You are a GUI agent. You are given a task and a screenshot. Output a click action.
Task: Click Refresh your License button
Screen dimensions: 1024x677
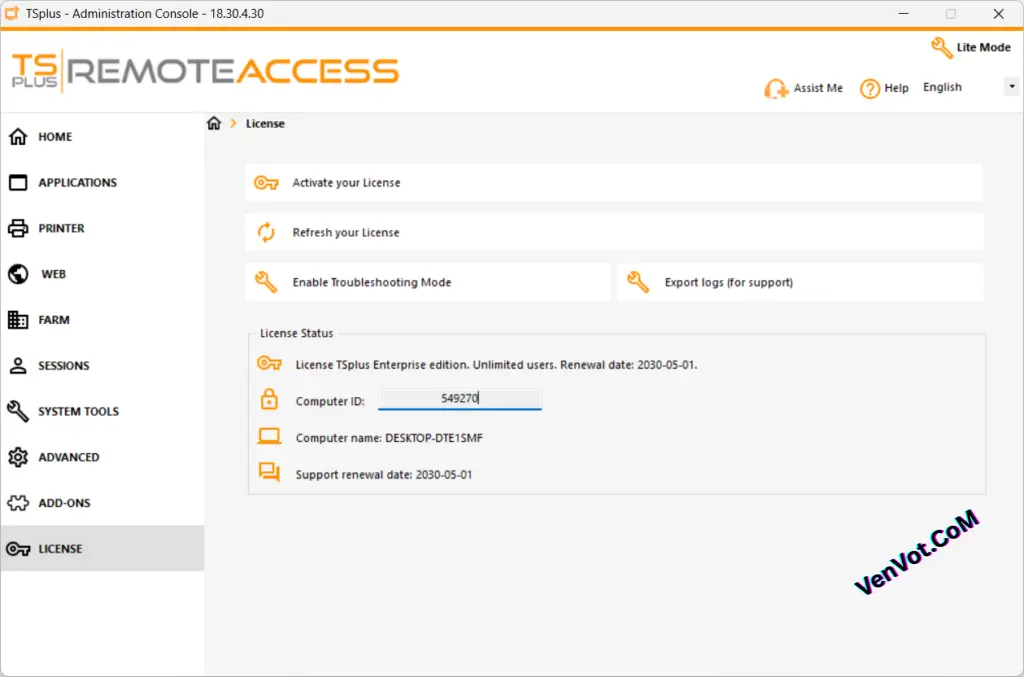click(614, 232)
